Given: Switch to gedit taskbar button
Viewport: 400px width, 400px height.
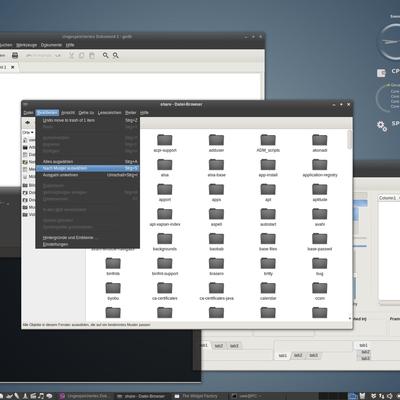Looking at the screenshot, I should (85, 396).
